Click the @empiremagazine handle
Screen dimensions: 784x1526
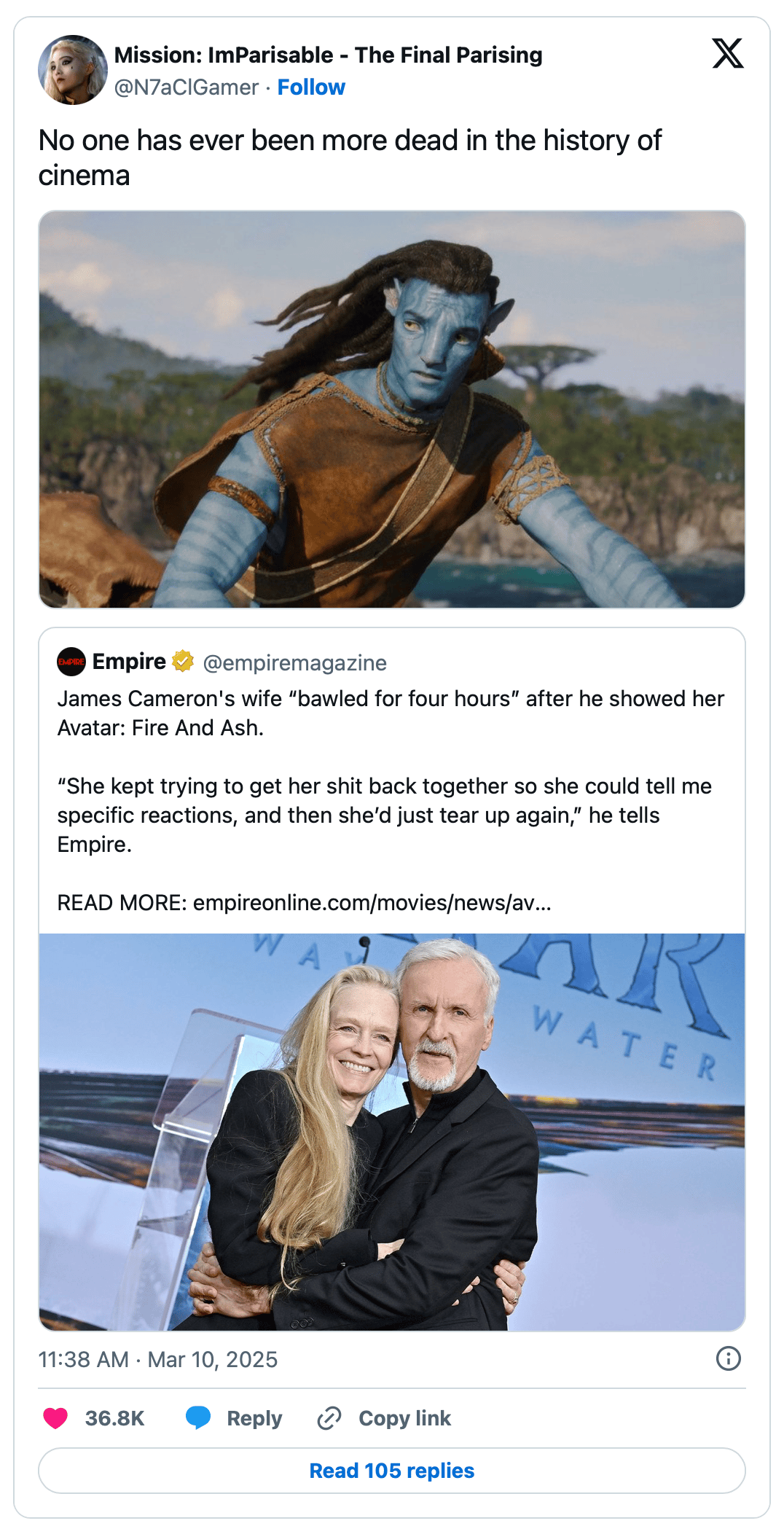[294, 662]
